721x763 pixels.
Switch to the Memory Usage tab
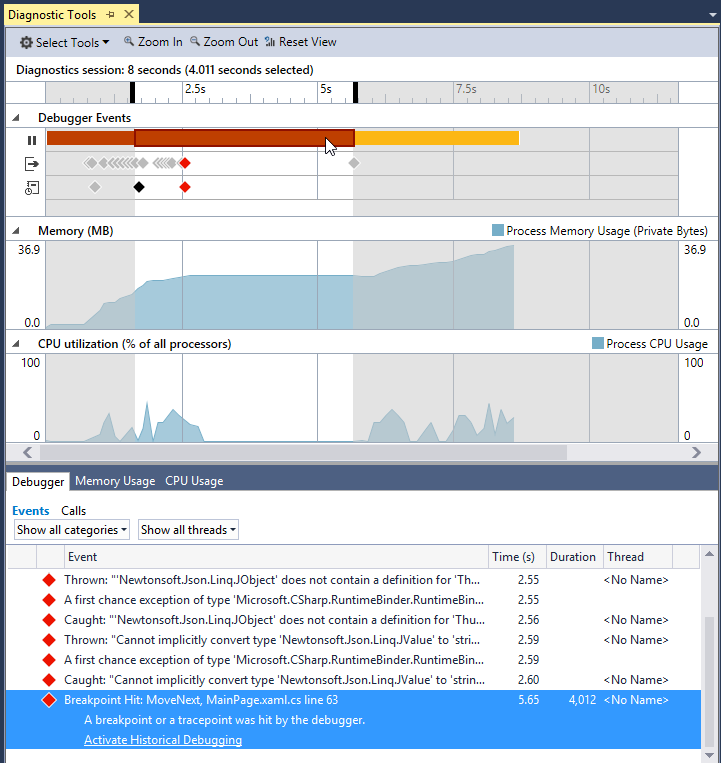click(x=115, y=481)
